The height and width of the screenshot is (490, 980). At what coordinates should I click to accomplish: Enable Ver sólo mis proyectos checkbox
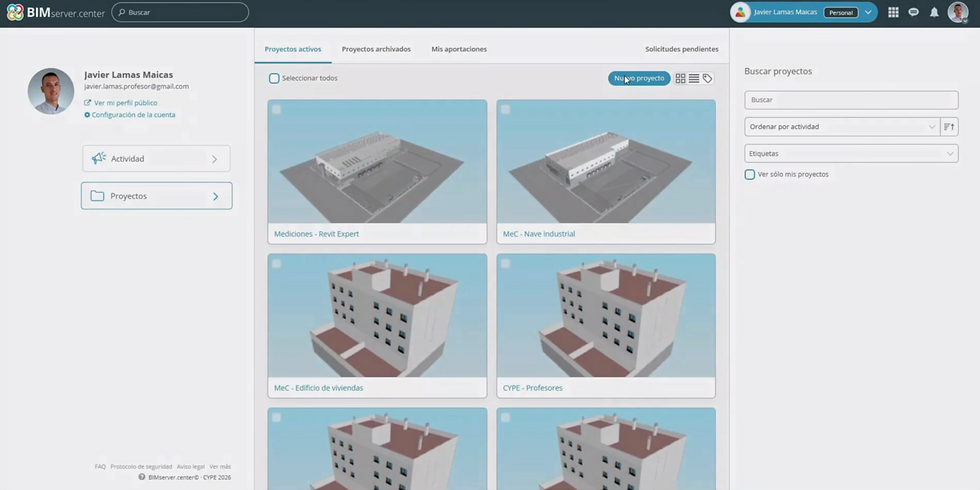pos(749,174)
